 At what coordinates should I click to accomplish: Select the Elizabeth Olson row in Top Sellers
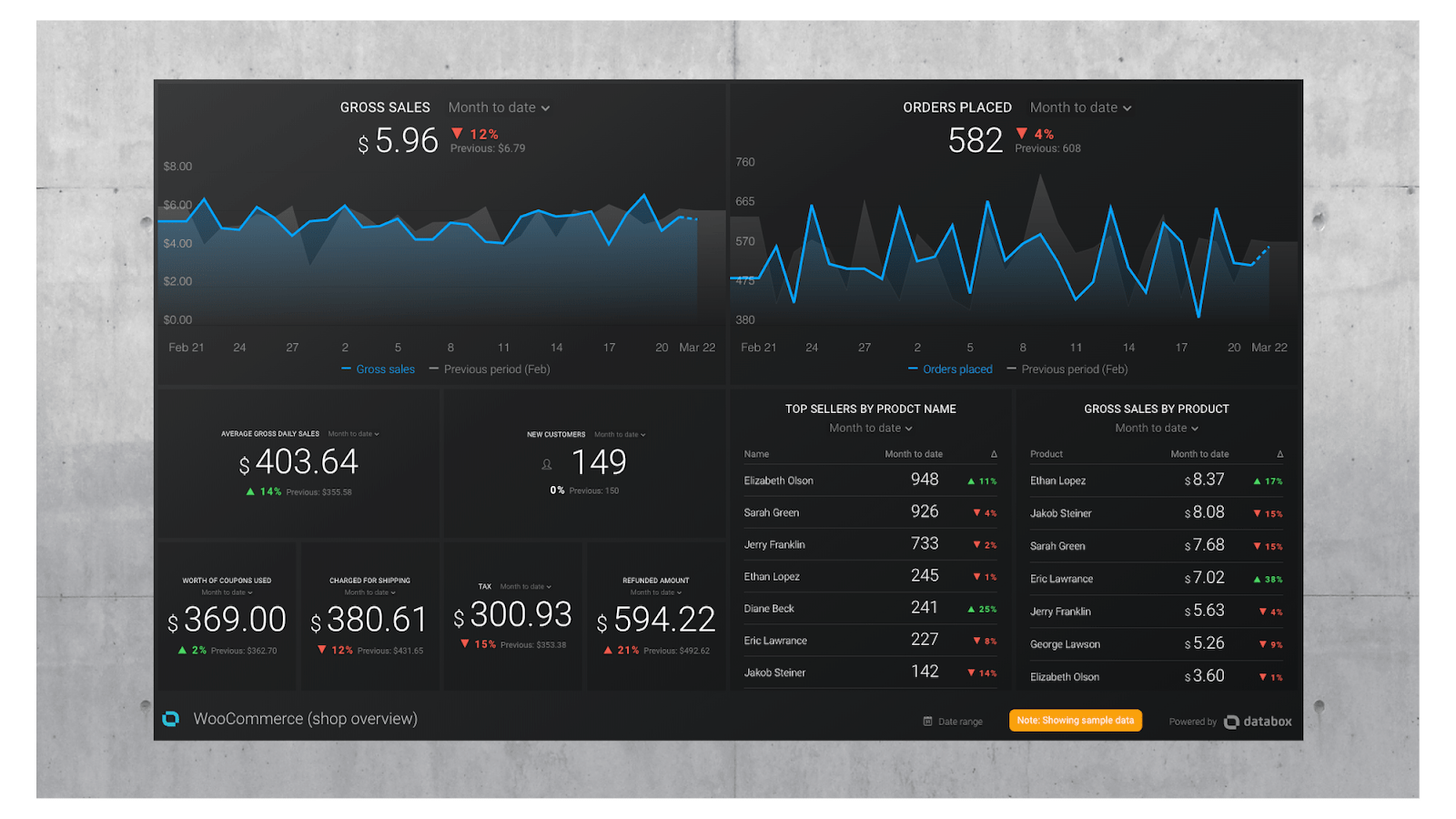[871, 480]
